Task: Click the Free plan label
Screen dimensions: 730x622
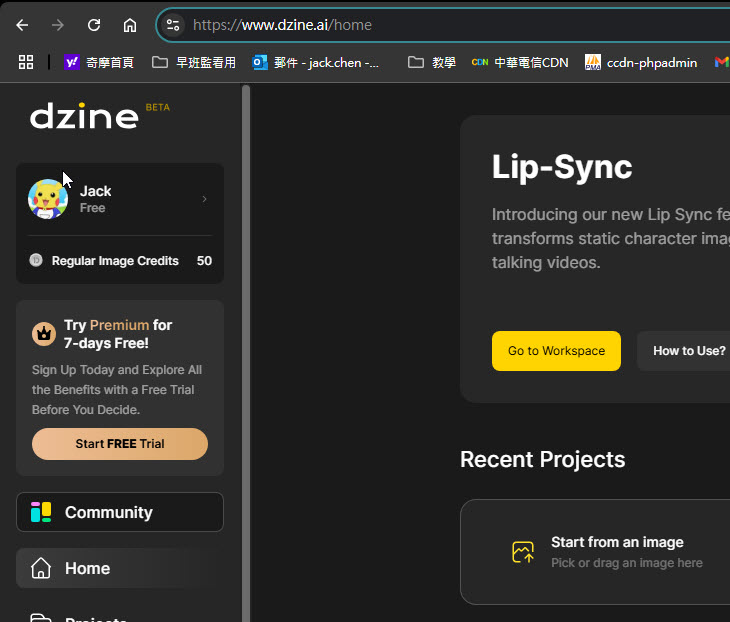Action: [x=92, y=208]
